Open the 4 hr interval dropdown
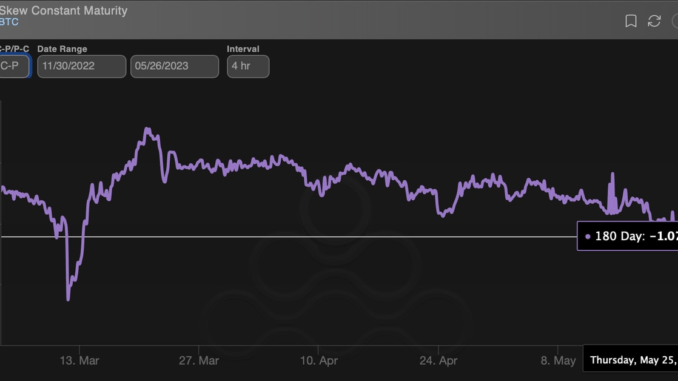The image size is (678, 381). [248, 66]
